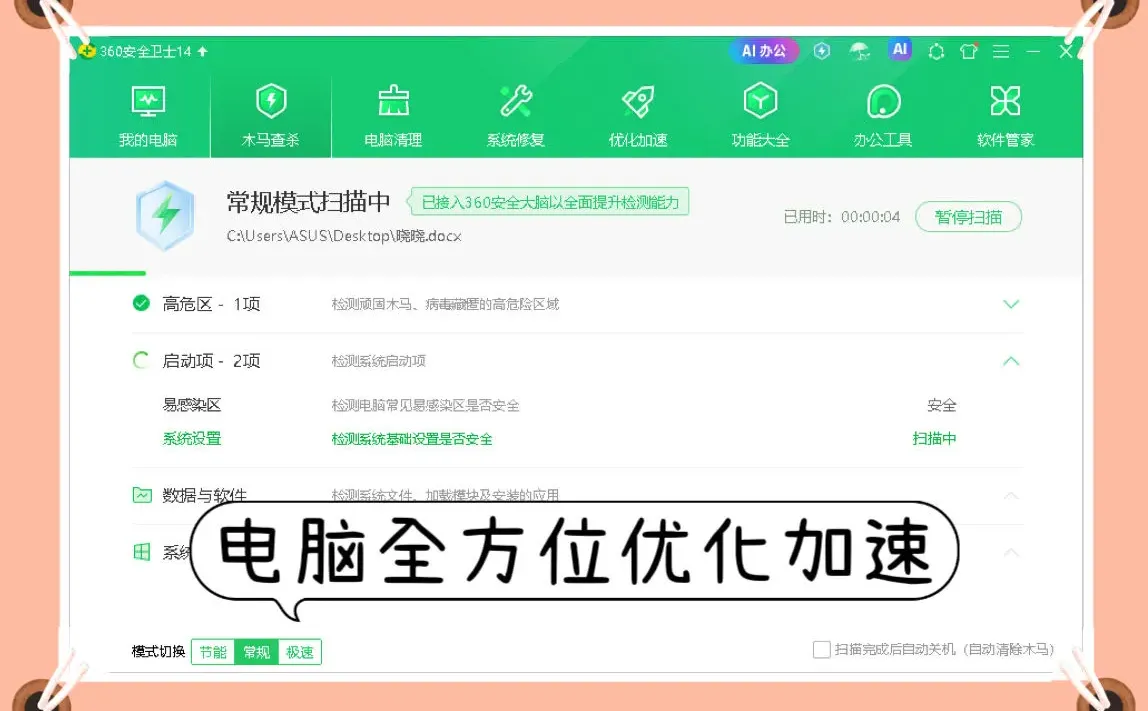Expand the 数据与软件 section

[x=1010, y=495]
